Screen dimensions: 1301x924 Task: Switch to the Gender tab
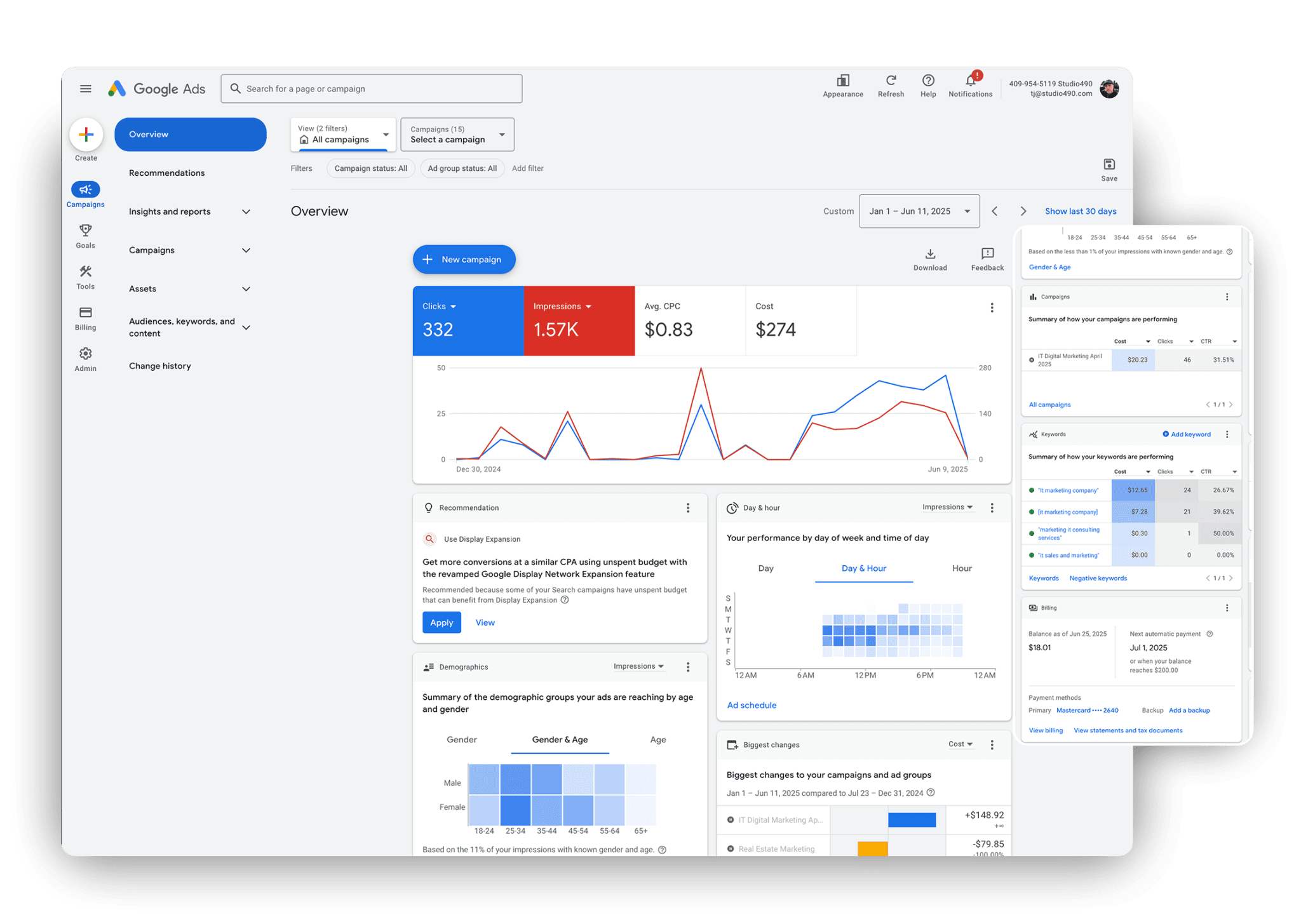(461, 740)
